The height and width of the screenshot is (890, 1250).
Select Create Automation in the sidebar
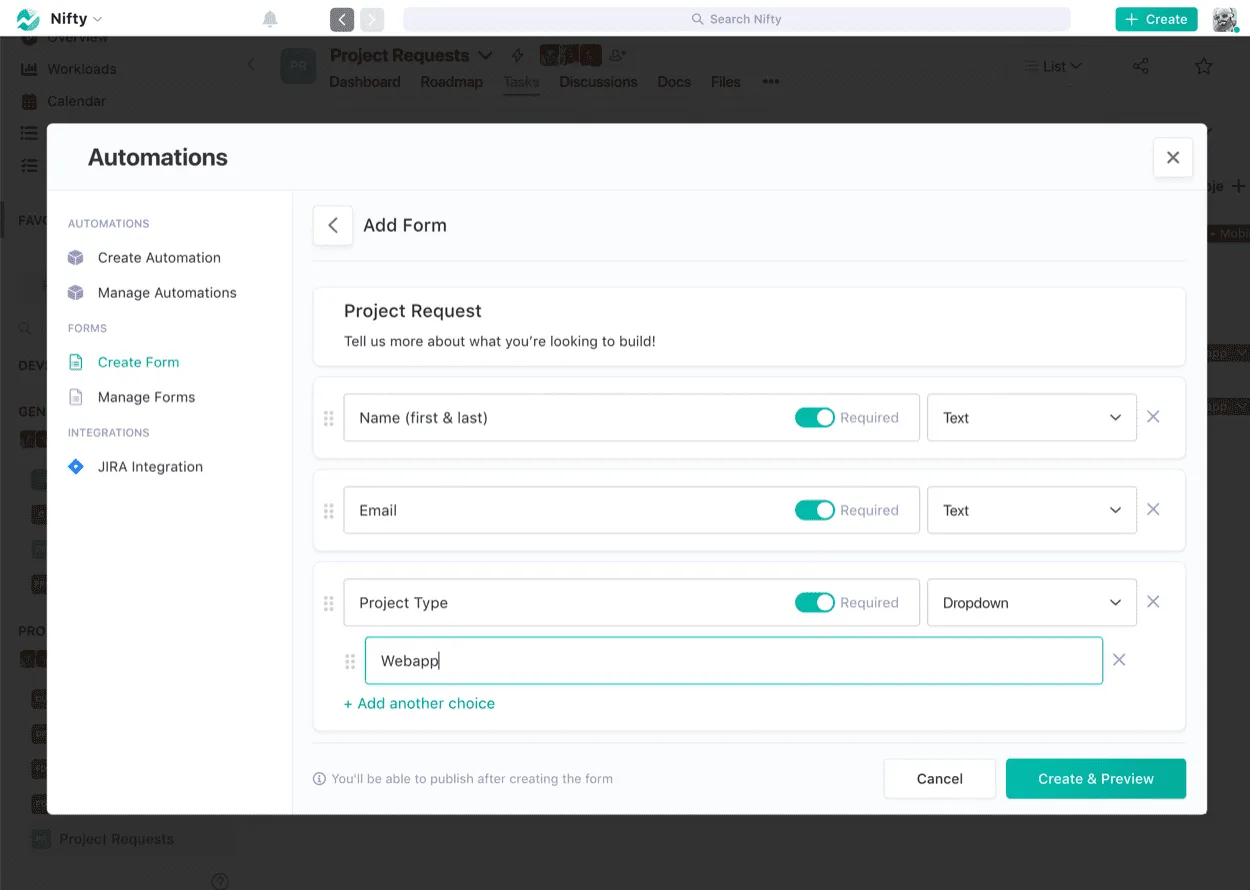[158, 257]
